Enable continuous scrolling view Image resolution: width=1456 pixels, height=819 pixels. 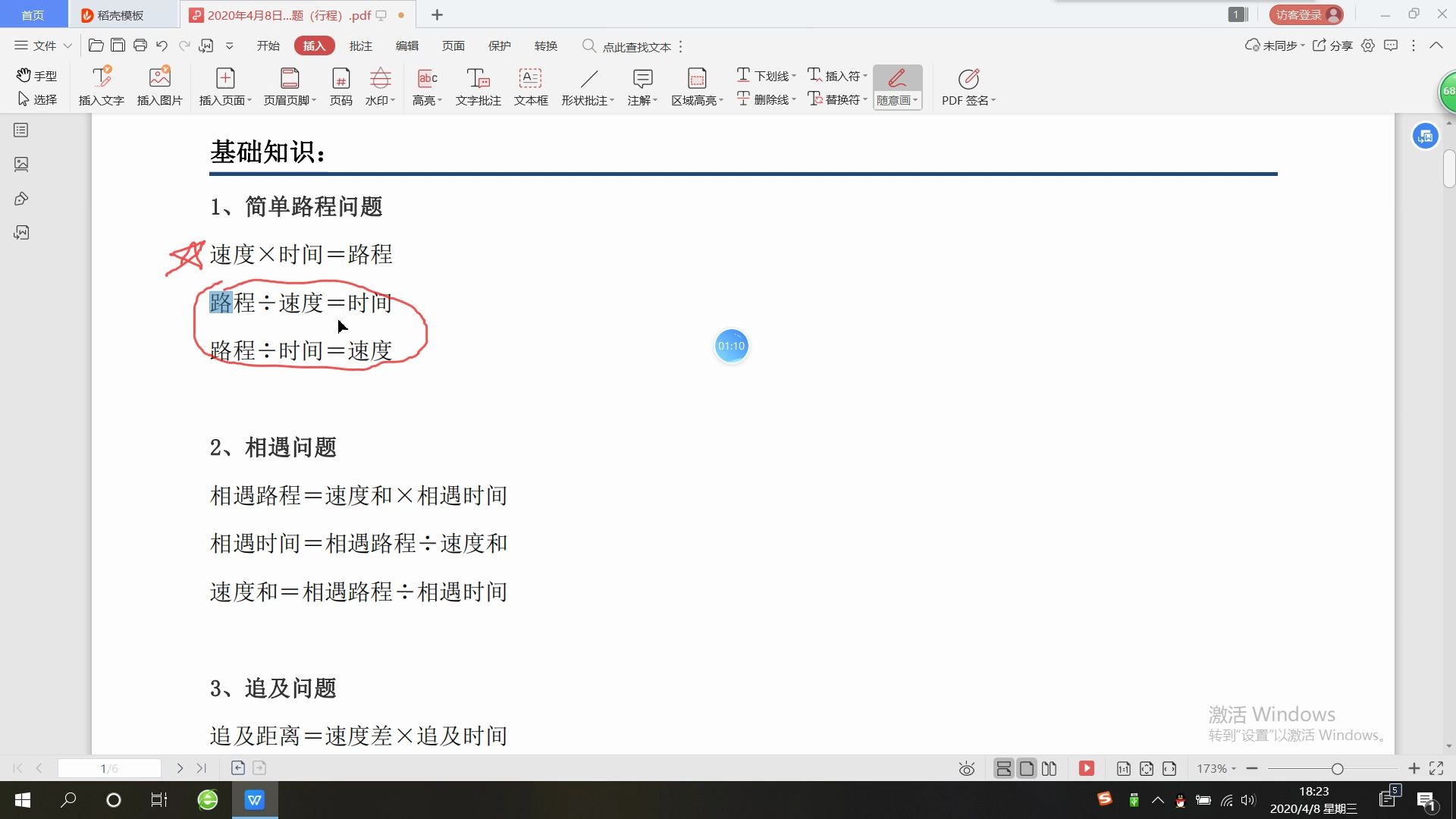(x=1003, y=769)
